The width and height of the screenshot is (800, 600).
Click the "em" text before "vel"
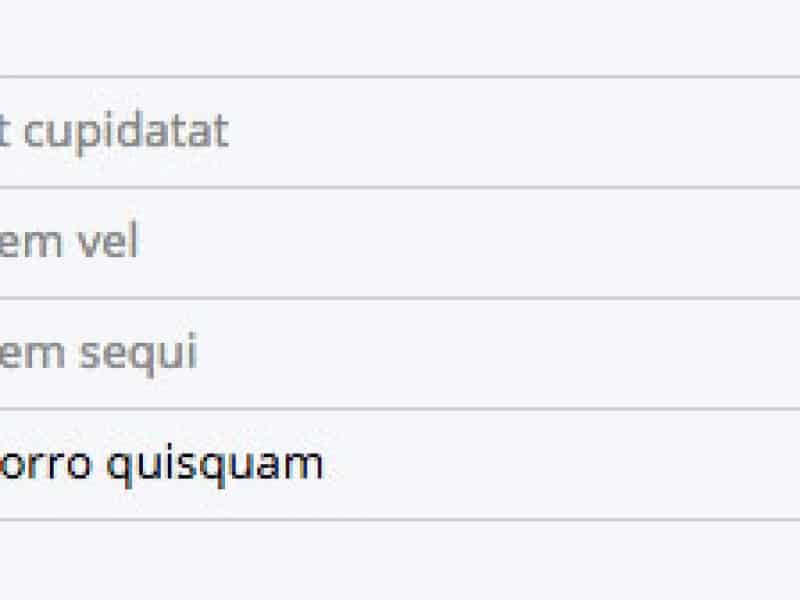coord(25,243)
